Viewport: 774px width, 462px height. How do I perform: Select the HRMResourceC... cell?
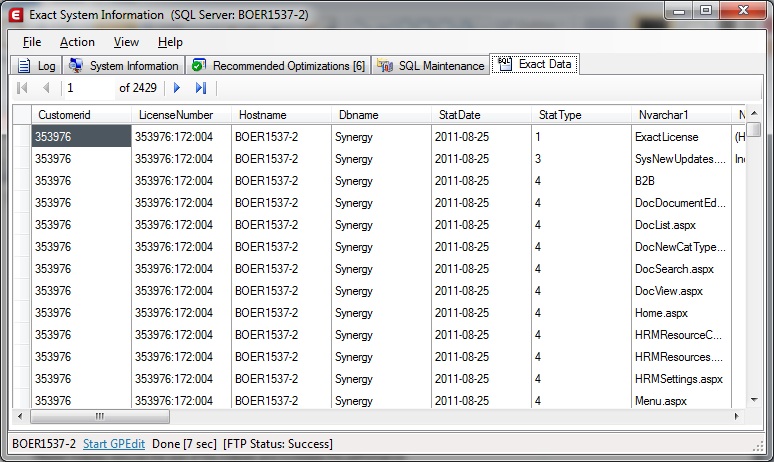[682, 335]
